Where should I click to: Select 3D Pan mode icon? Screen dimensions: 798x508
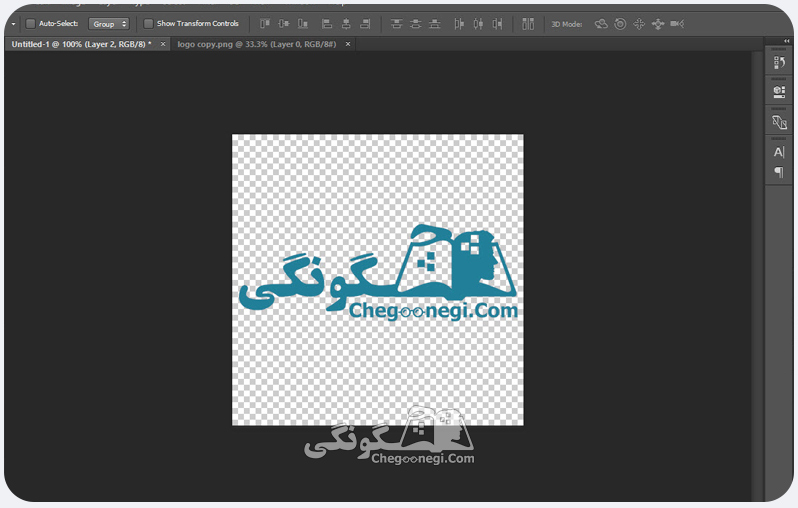(x=639, y=23)
